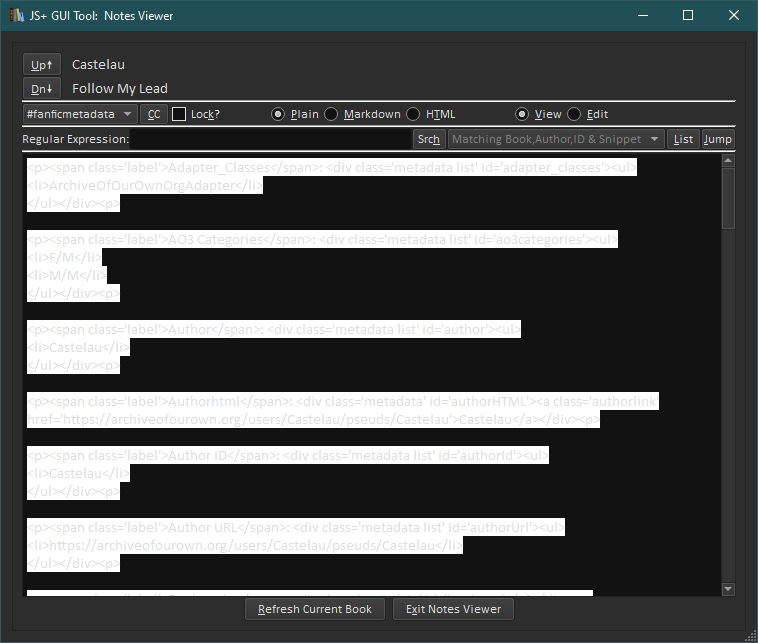Click the F/M list item line
Screen dimensions: 758x643
click(x=65, y=258)
